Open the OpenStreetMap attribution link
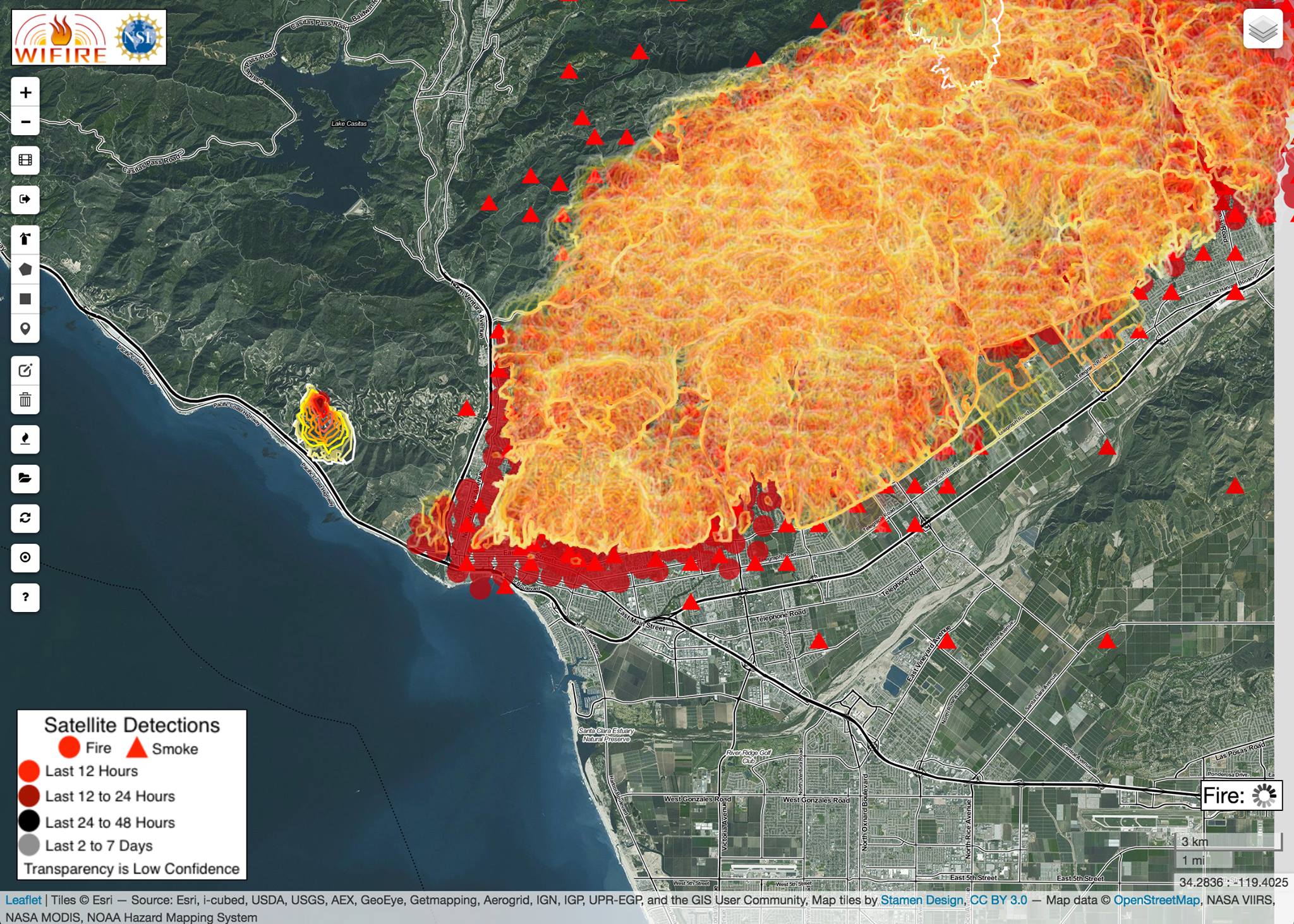This screenshot has width=1294, height=924. tap(1156, 900)
